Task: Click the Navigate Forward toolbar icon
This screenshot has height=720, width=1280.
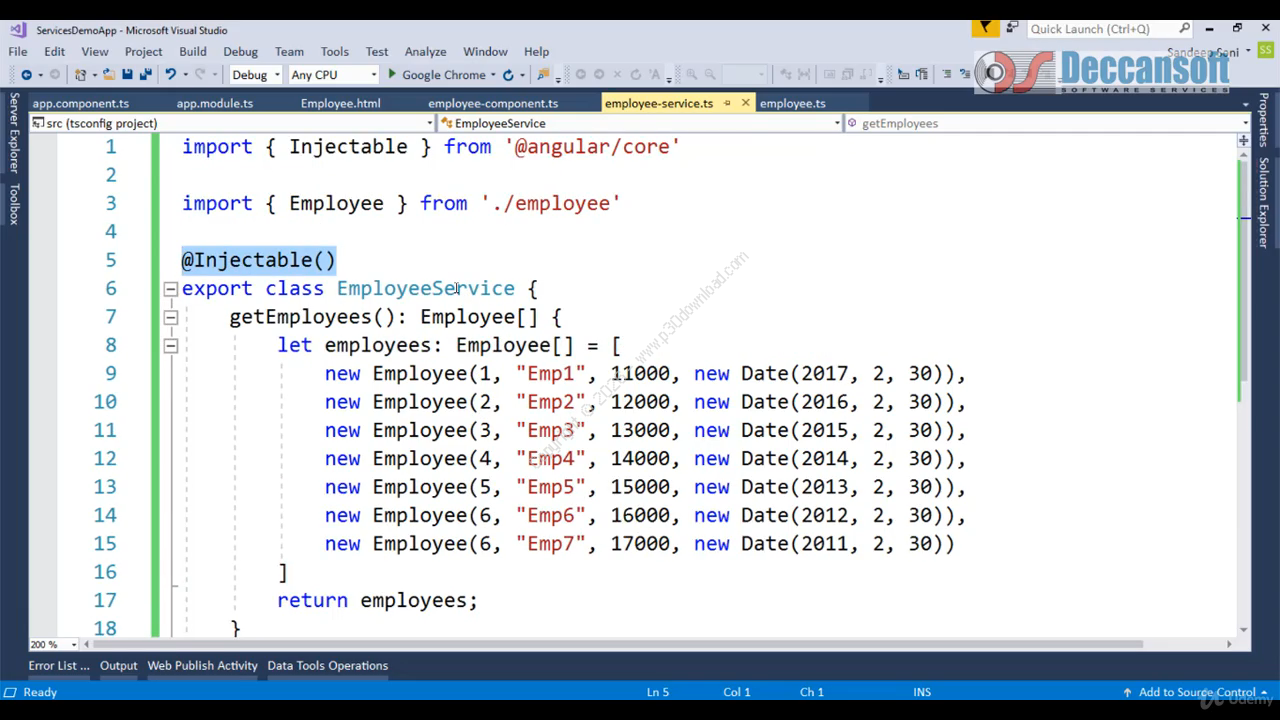Action: coord(55,75)
